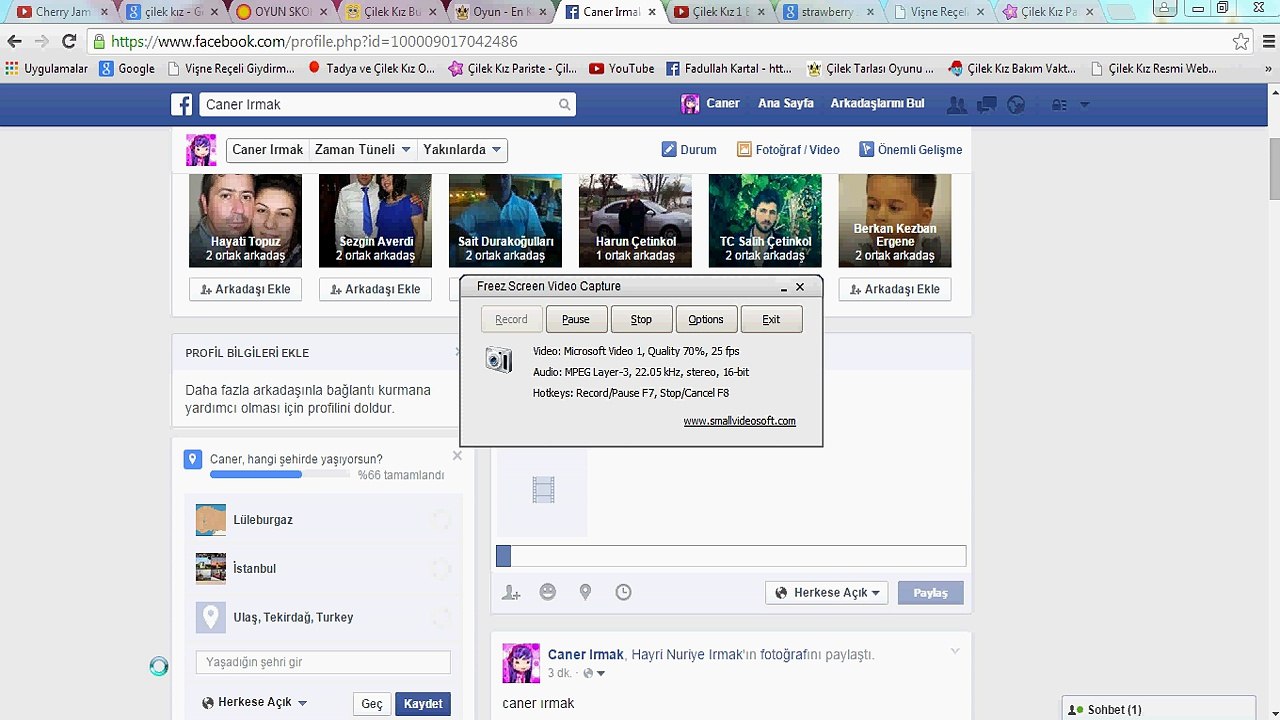The image size is (1280, 720).
Task: Open Options in Freez dialog
Action: point(706,319)
